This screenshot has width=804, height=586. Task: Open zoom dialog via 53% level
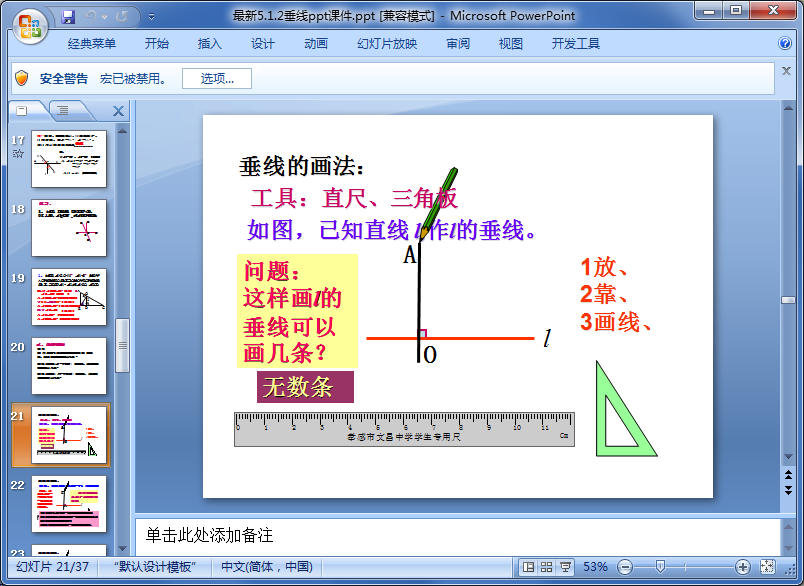pyautogui.click(x=595, y=567)
